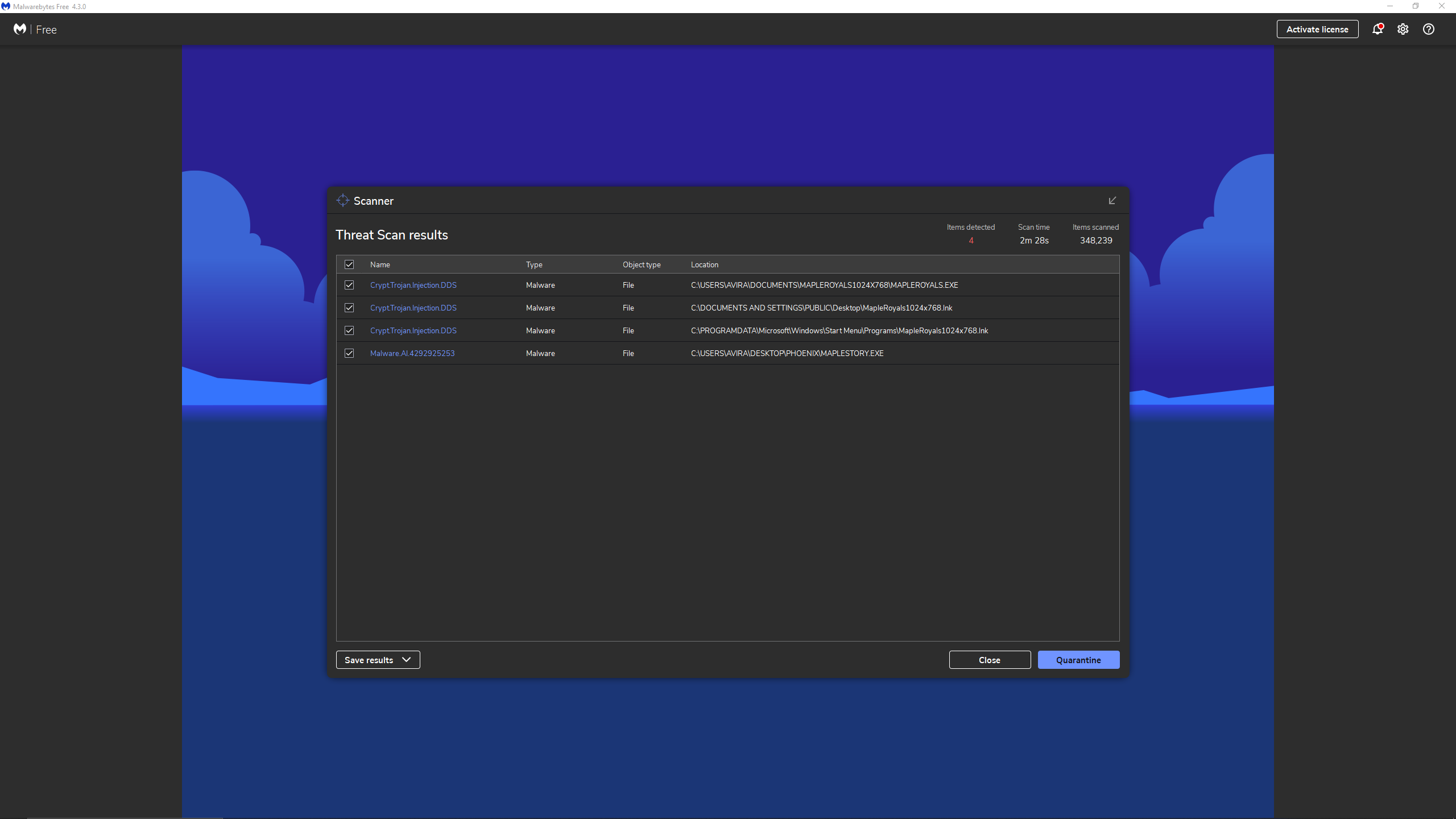Collapse the Scanner panel with arrow icon
The height and width of the screenshot is (819, 1456).
[x=1112, y=201]
